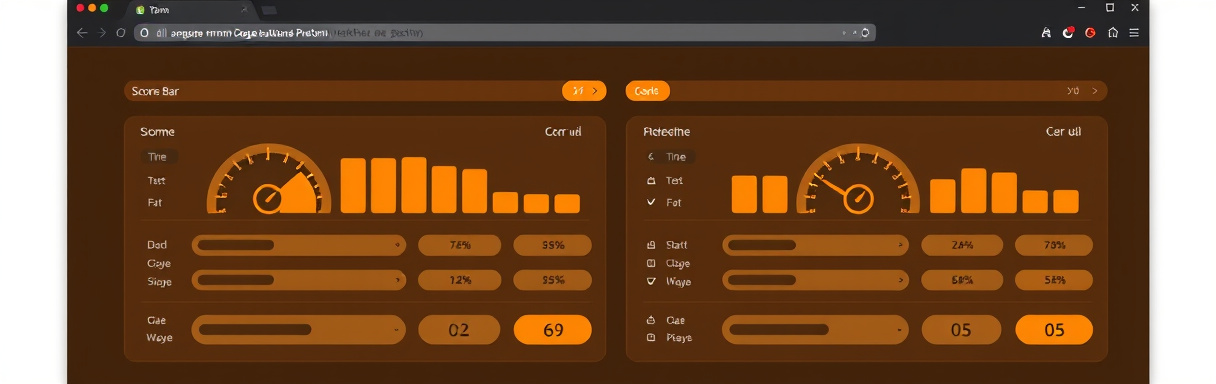Toggle the checkbox beside 'Pleye'

pyautogui.click(x=651, y=338)
